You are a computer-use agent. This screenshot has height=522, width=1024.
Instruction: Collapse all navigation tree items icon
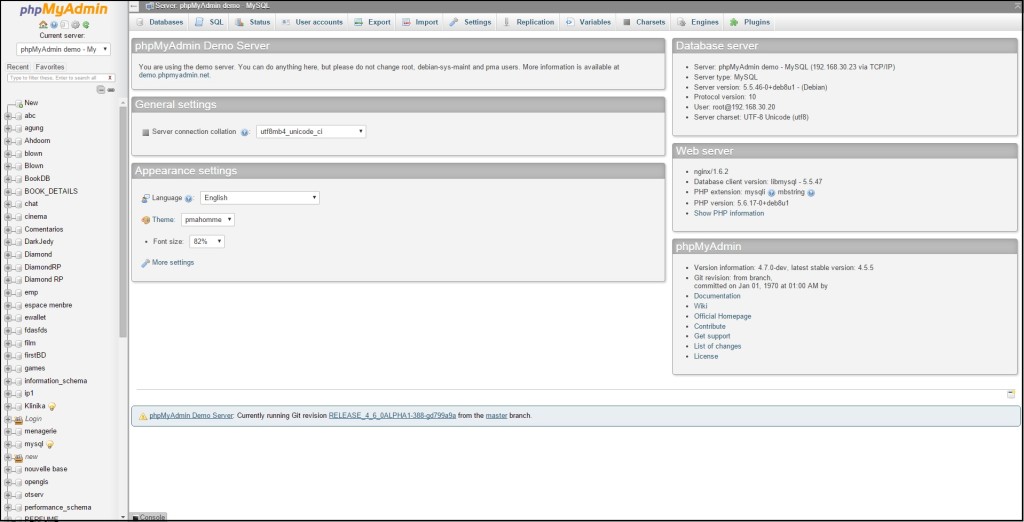[101, 90]
